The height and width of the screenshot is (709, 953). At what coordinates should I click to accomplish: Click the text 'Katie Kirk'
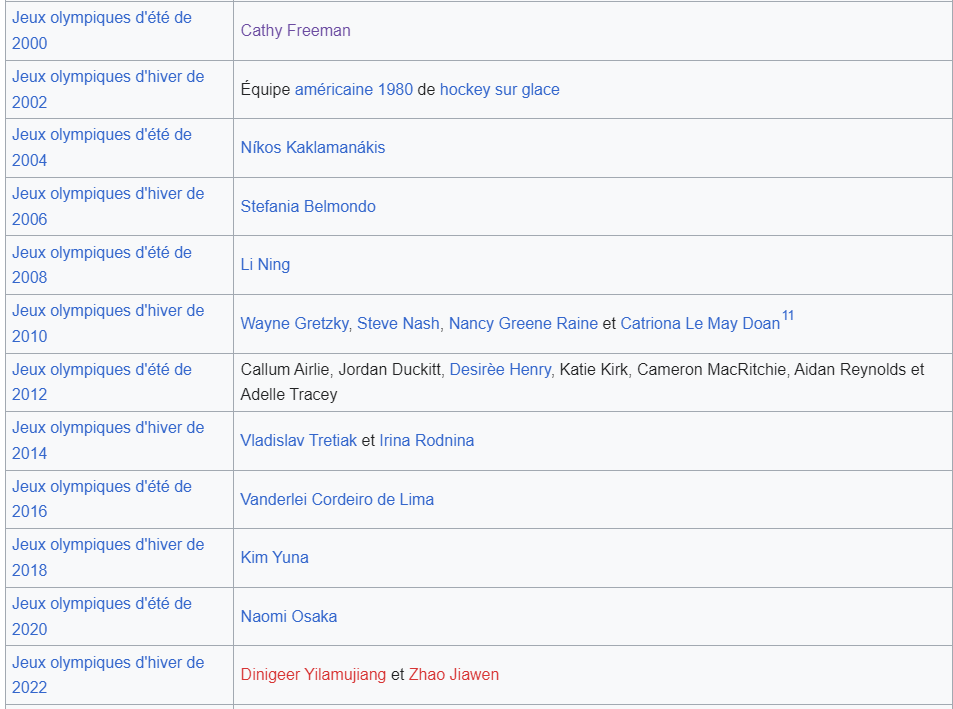point(593,369)
